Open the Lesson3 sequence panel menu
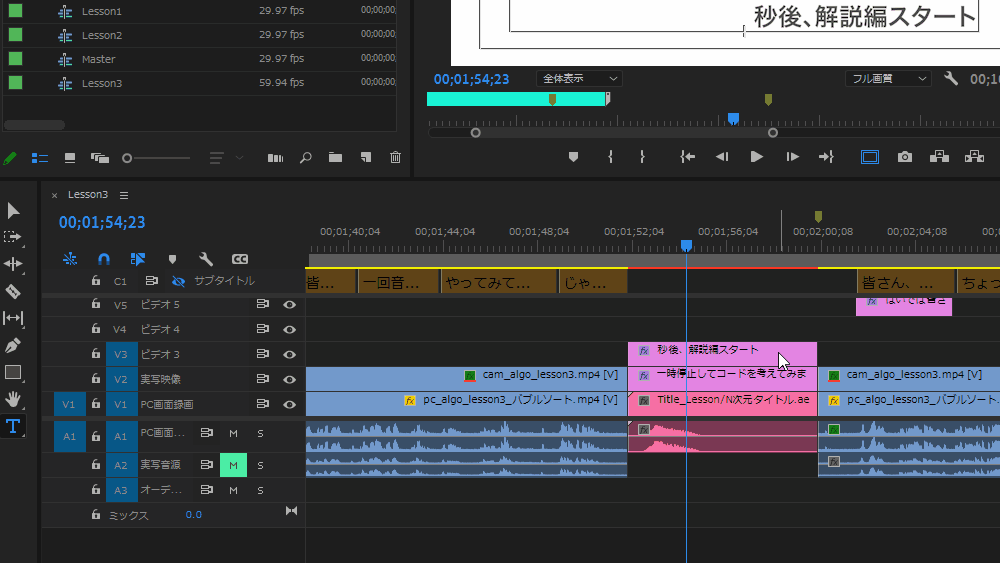This screenshot has height=563, width=1000. click(124, 195)
